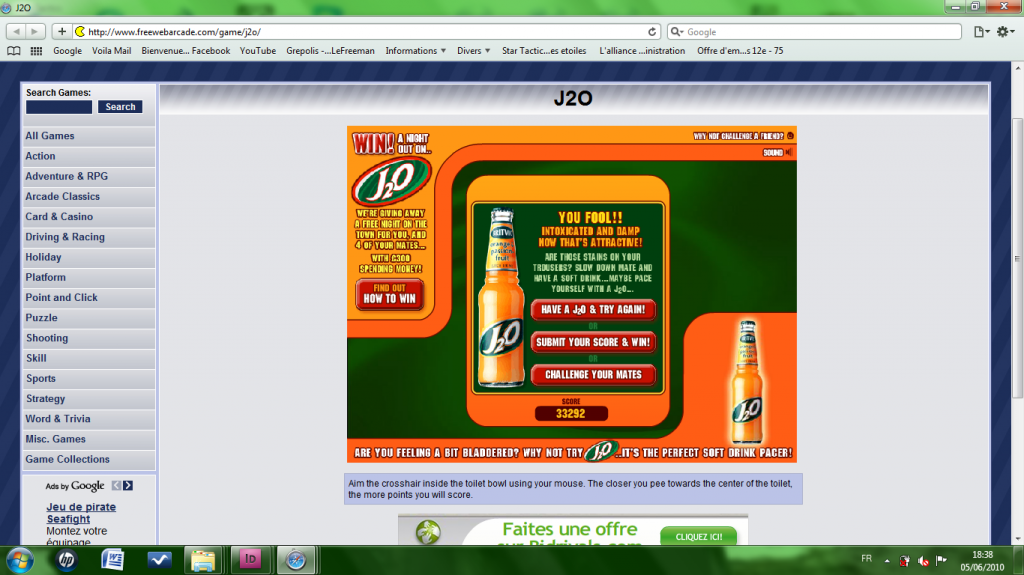Click the URL address bar

tap(366, 31)
